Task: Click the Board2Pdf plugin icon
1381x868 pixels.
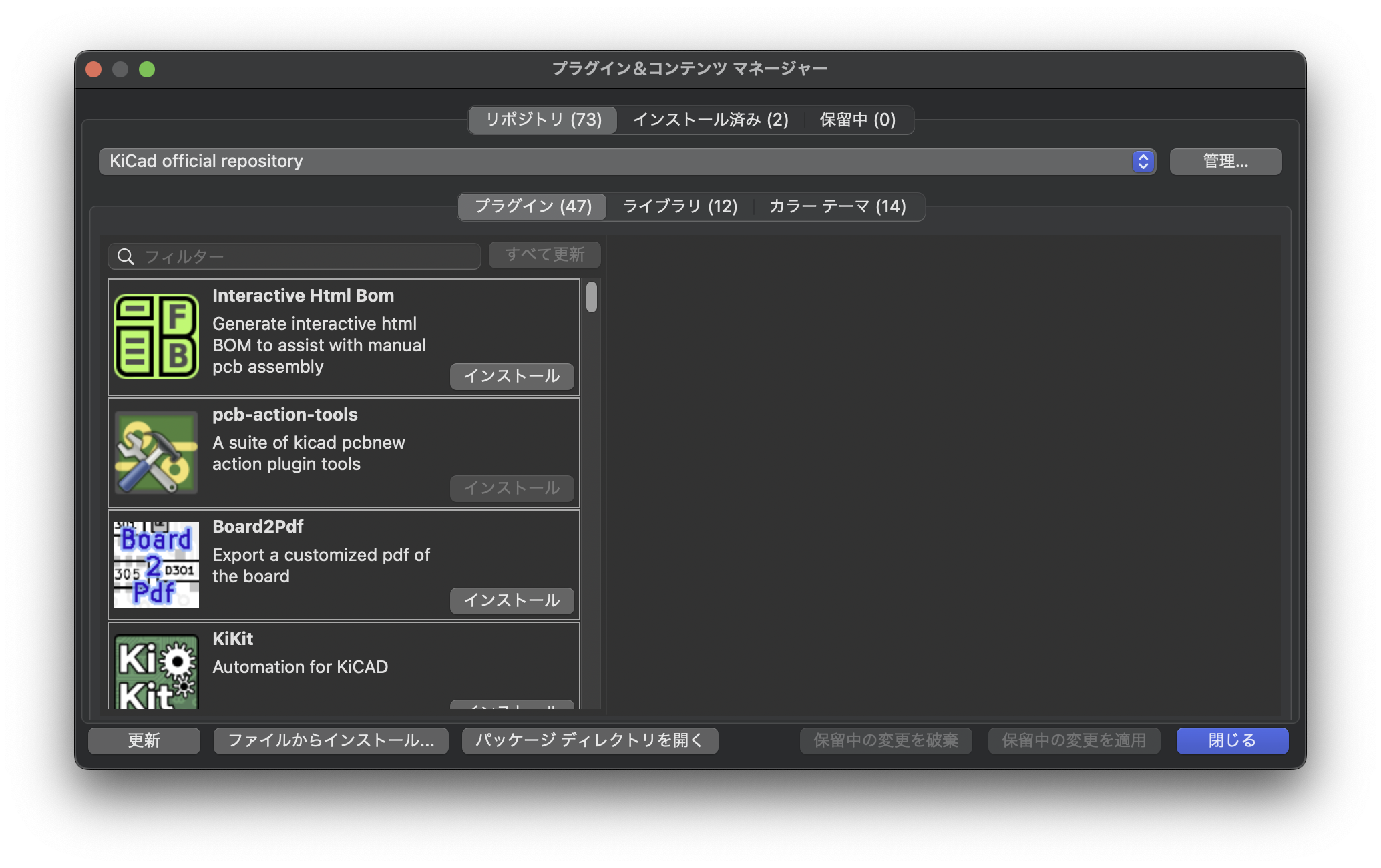Action: pos(156,564)
